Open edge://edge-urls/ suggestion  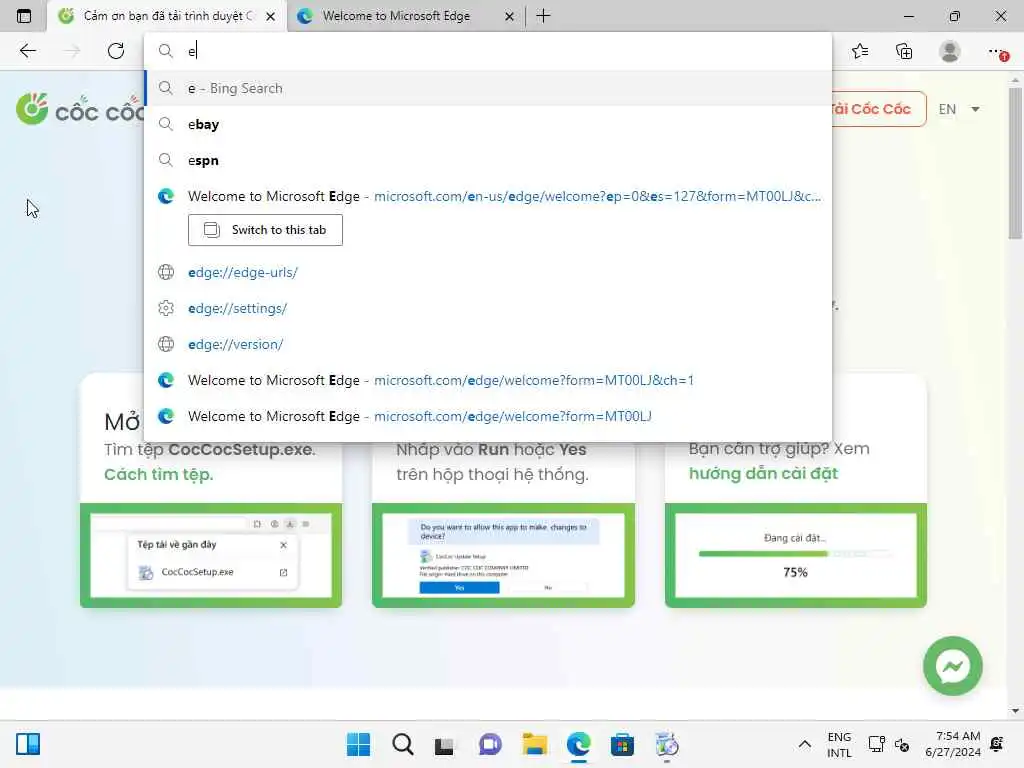(488, 272)
